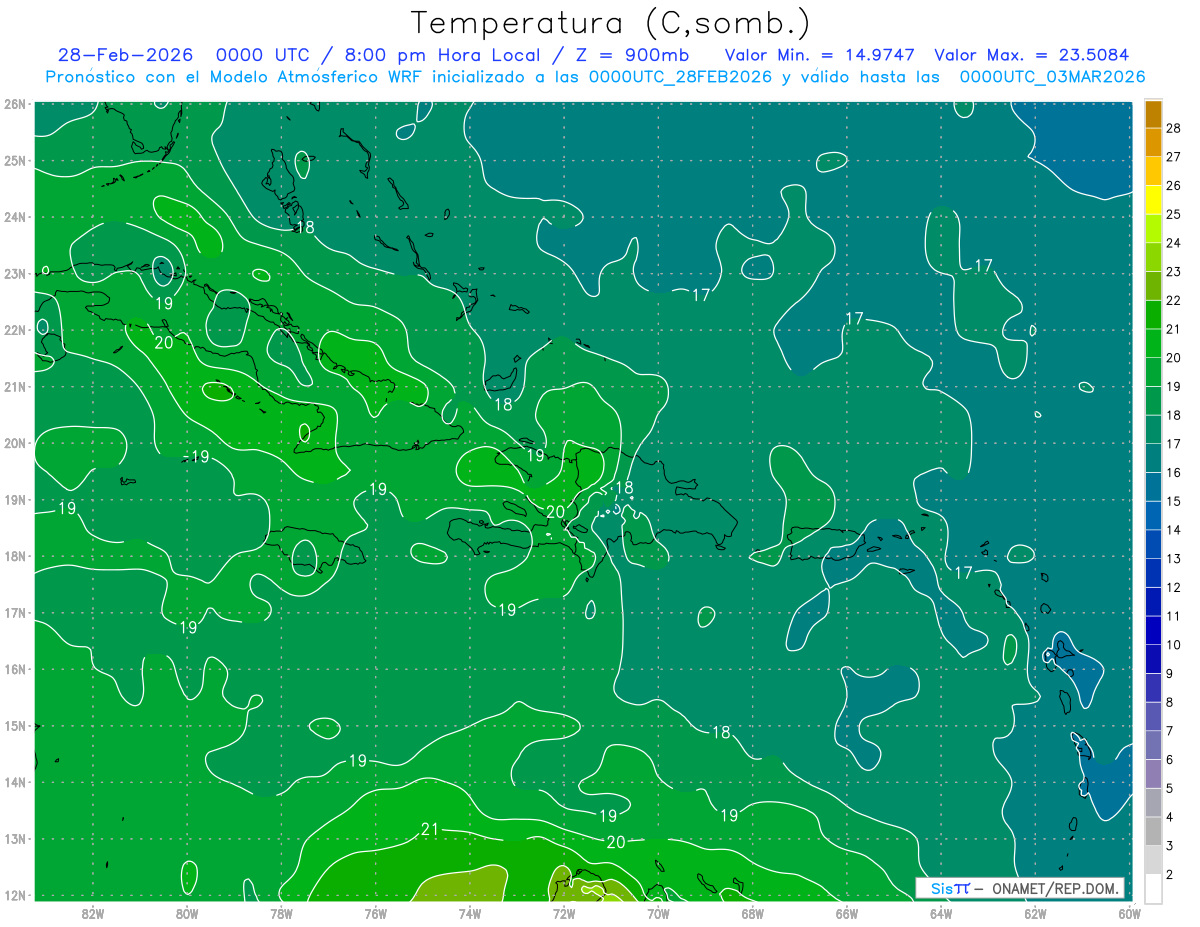This screenshot has height=927, width=1200.
Task: Click the legend scale value '2'
Action: pyautogui.click(x=1170, y=875)
